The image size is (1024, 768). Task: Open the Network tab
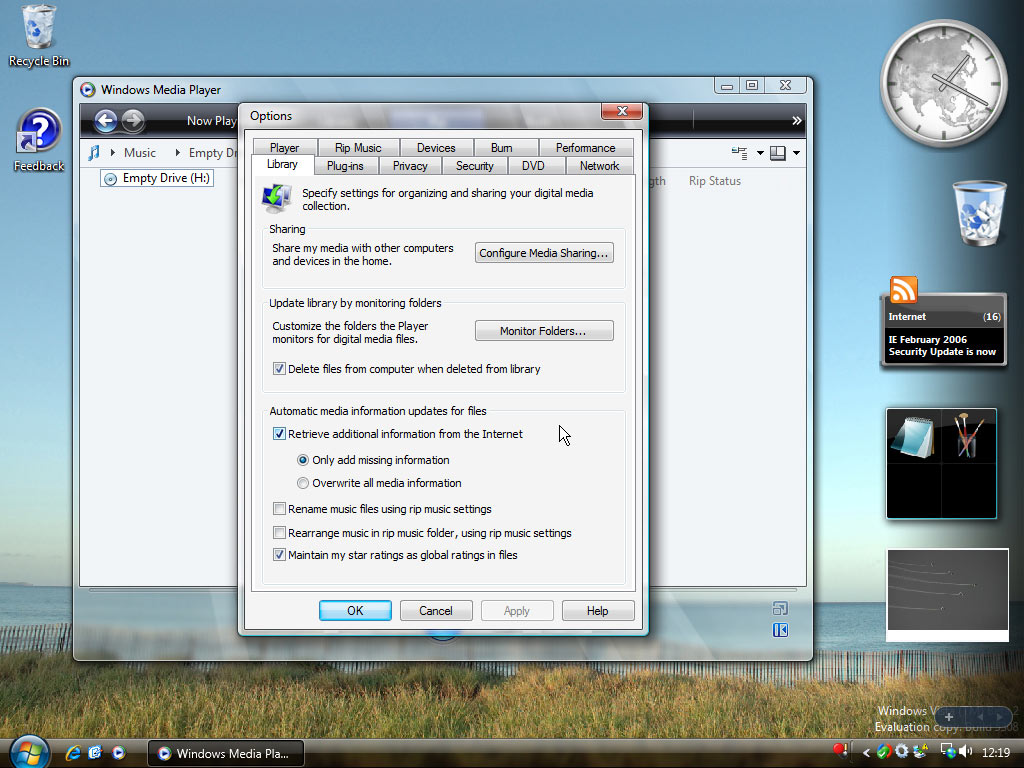[x=599, y=166]
